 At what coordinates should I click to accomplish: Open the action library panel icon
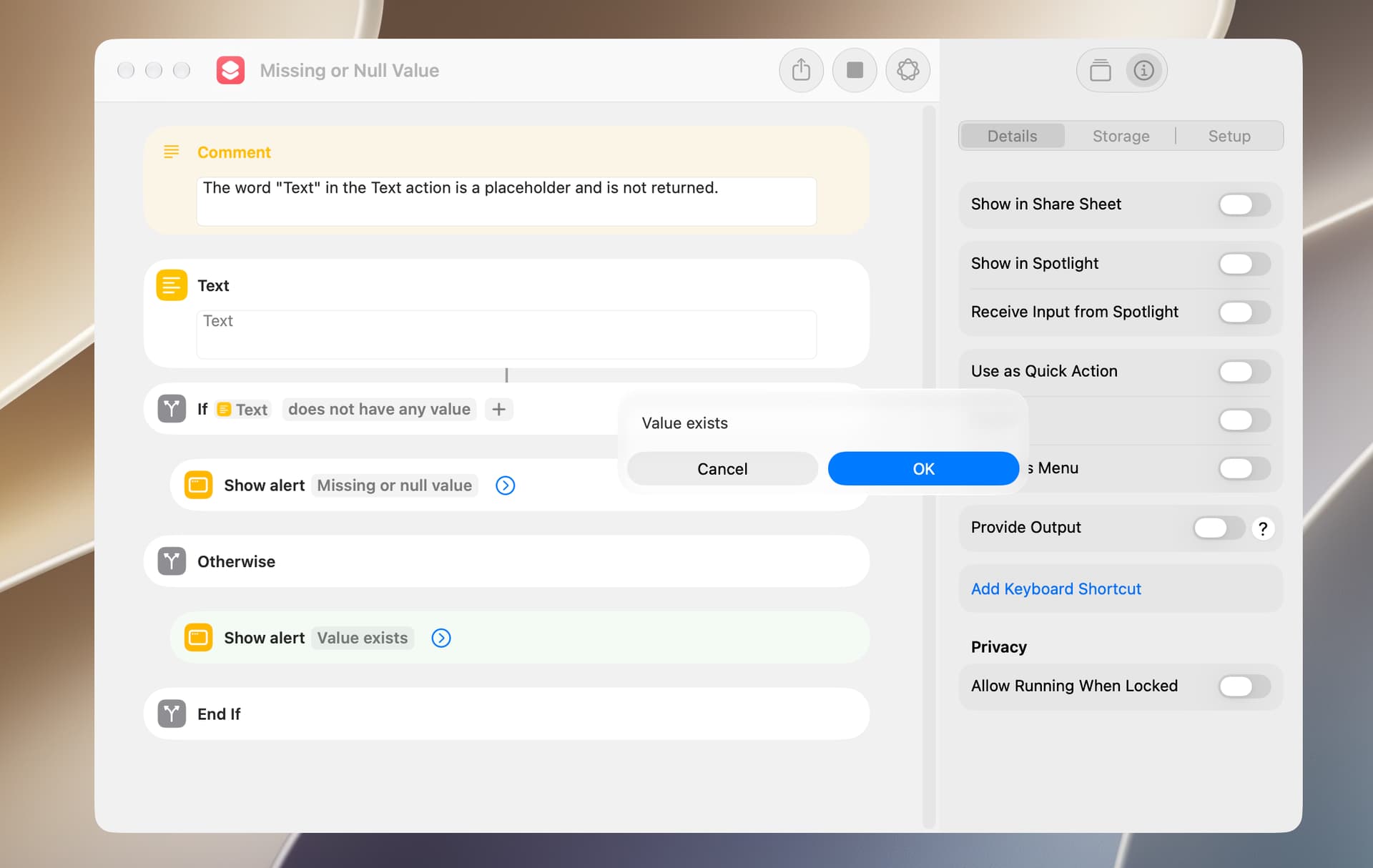(x=1100, y=70)
